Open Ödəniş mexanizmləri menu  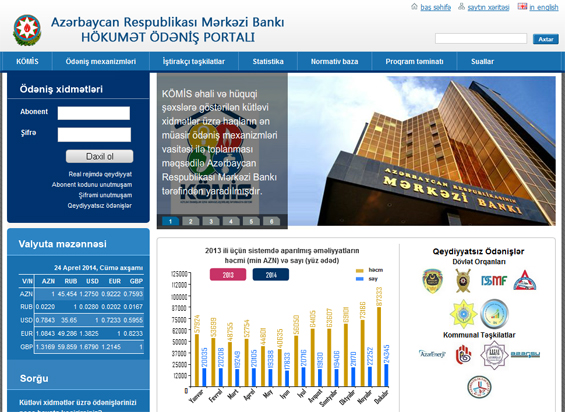pos(101,62)
